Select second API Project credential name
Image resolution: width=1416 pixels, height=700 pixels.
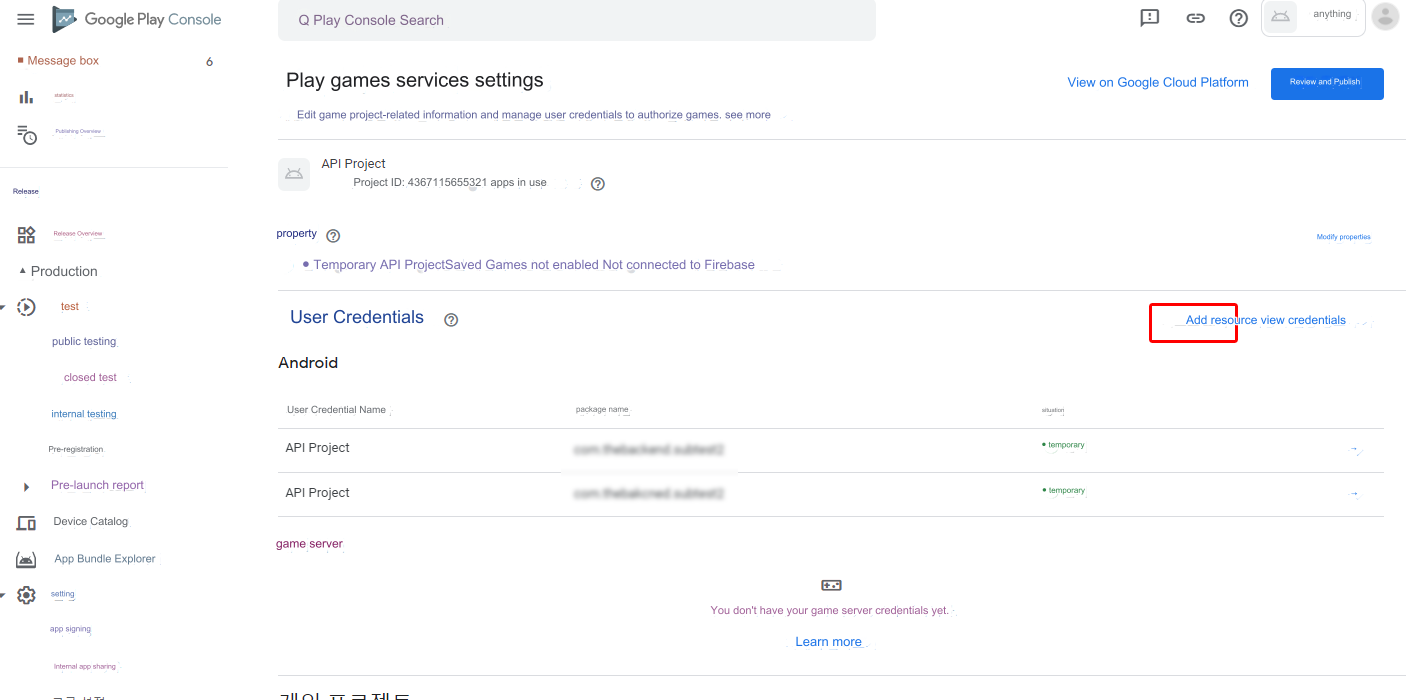tap(317, 493)
